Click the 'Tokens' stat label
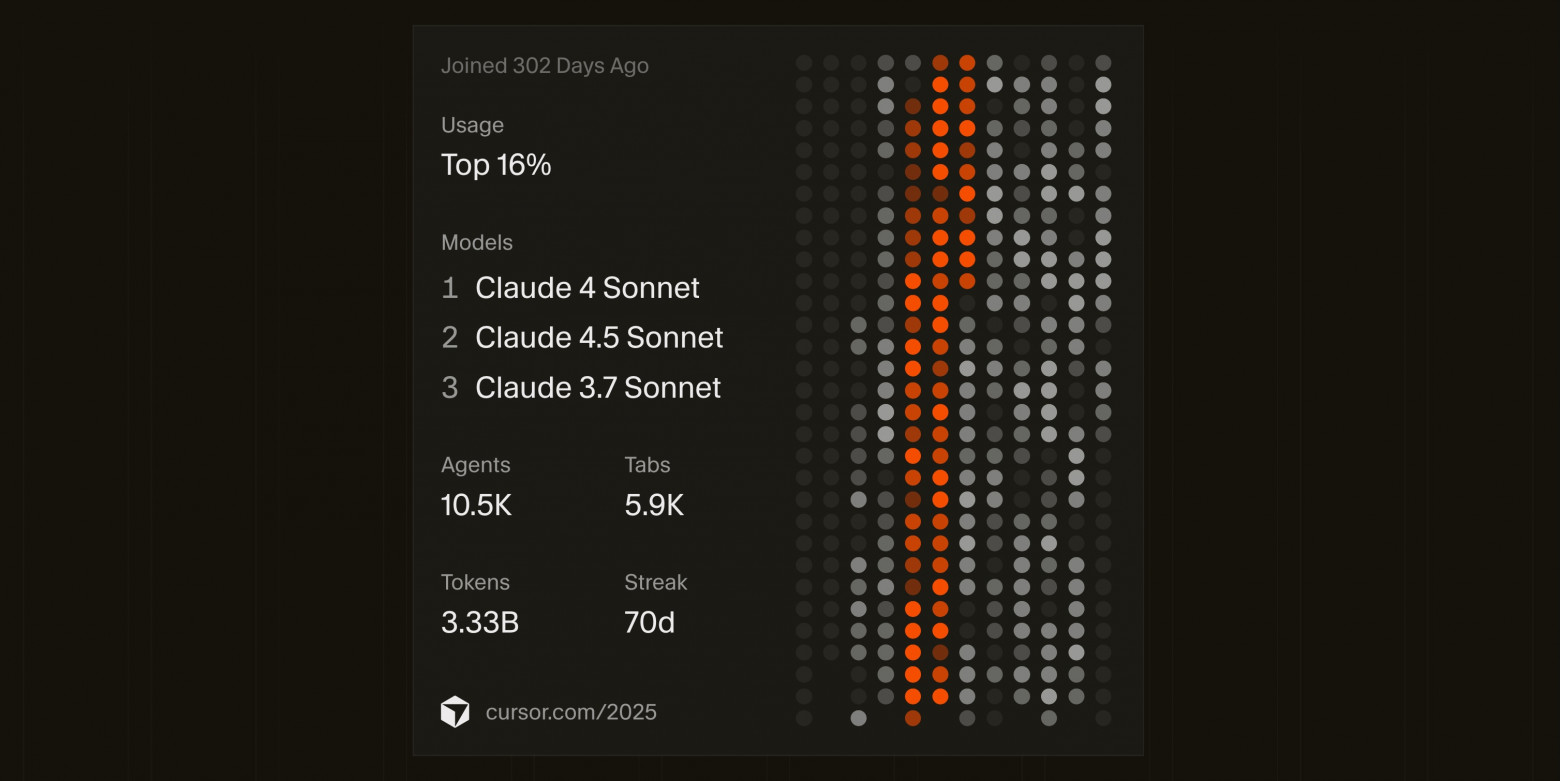The width and height of the screenshot is (1560, 781). (x=475, y=582)
